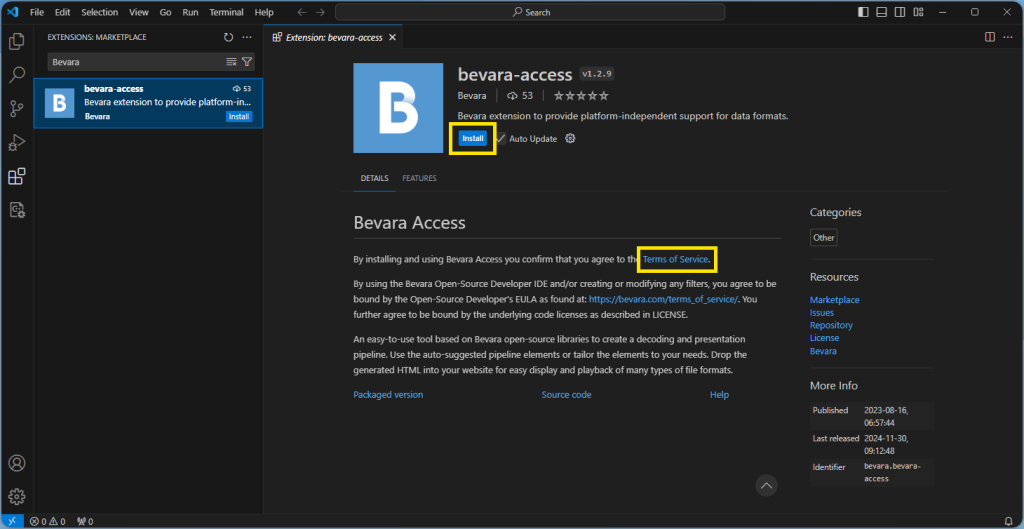Open the Selection menu
This screenshot has height=529, width=1024.
click(x=99, y=12)
